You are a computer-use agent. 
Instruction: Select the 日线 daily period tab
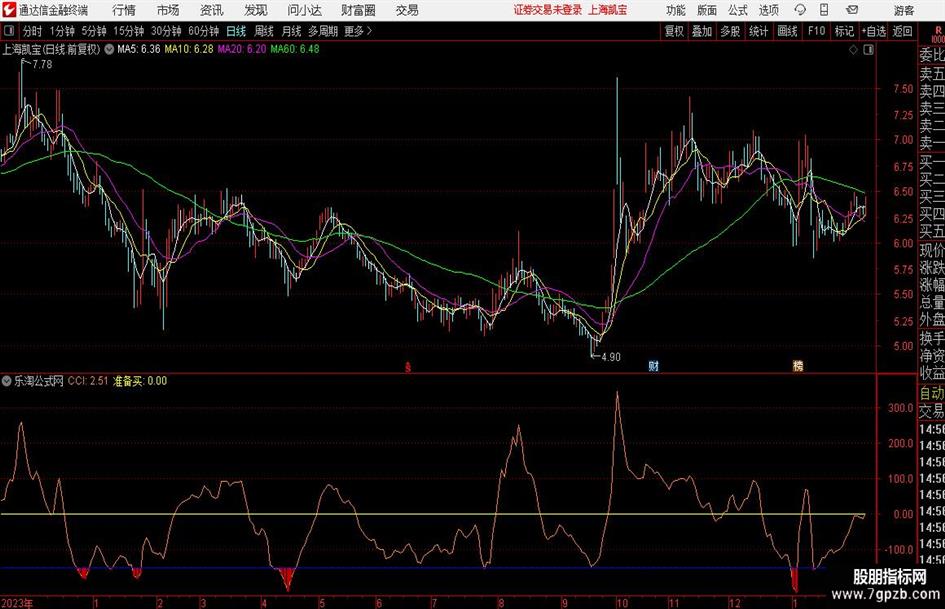[236, 31]
